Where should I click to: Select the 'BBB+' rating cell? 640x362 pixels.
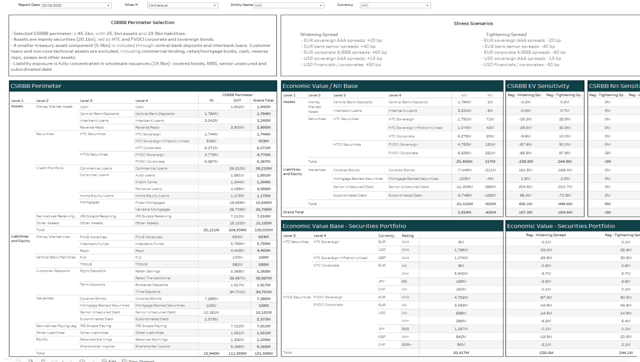tap(407, 344)
